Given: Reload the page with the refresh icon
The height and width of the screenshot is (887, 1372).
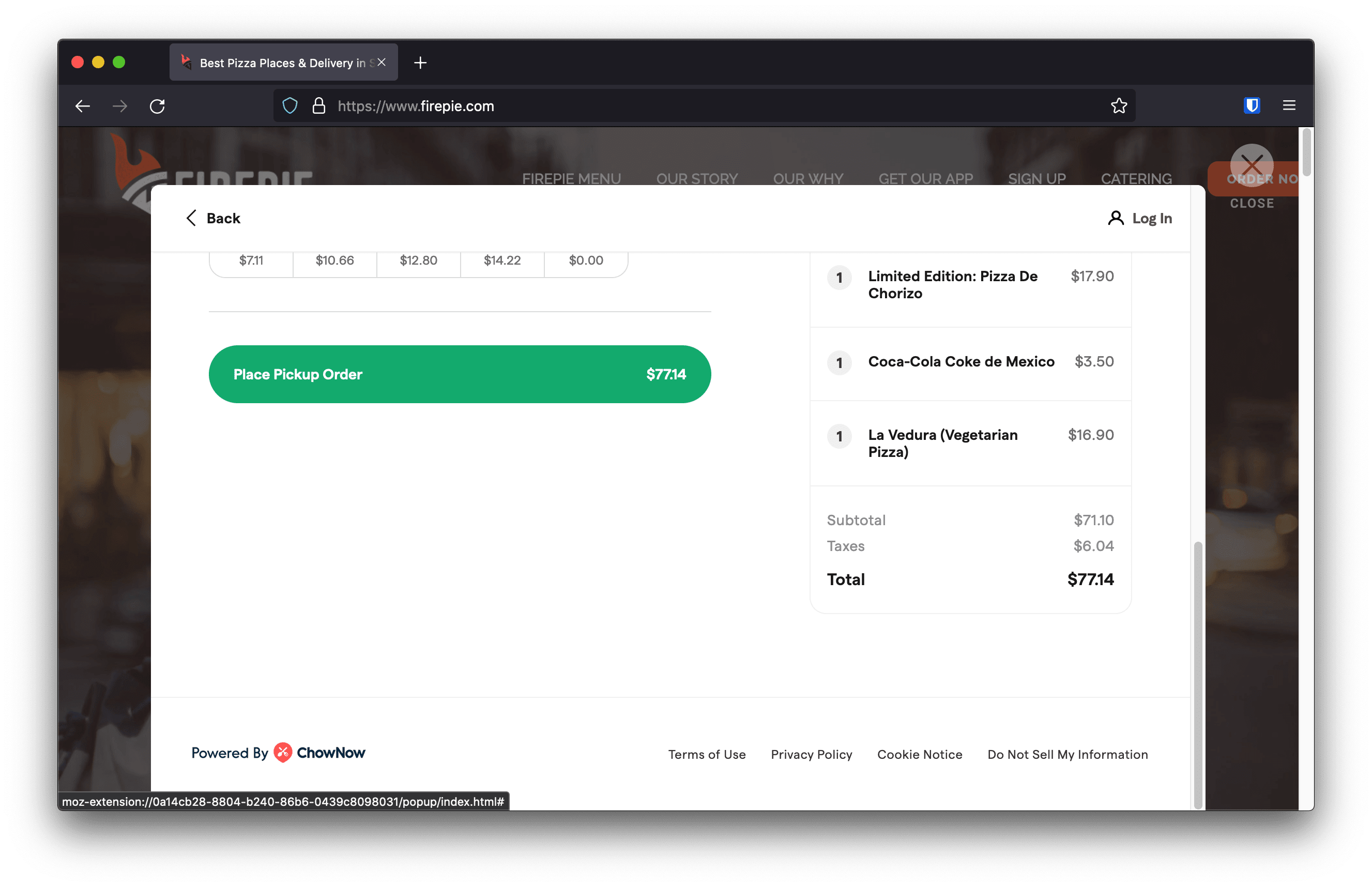Looking at the screenshot, I should coord(157,106).
